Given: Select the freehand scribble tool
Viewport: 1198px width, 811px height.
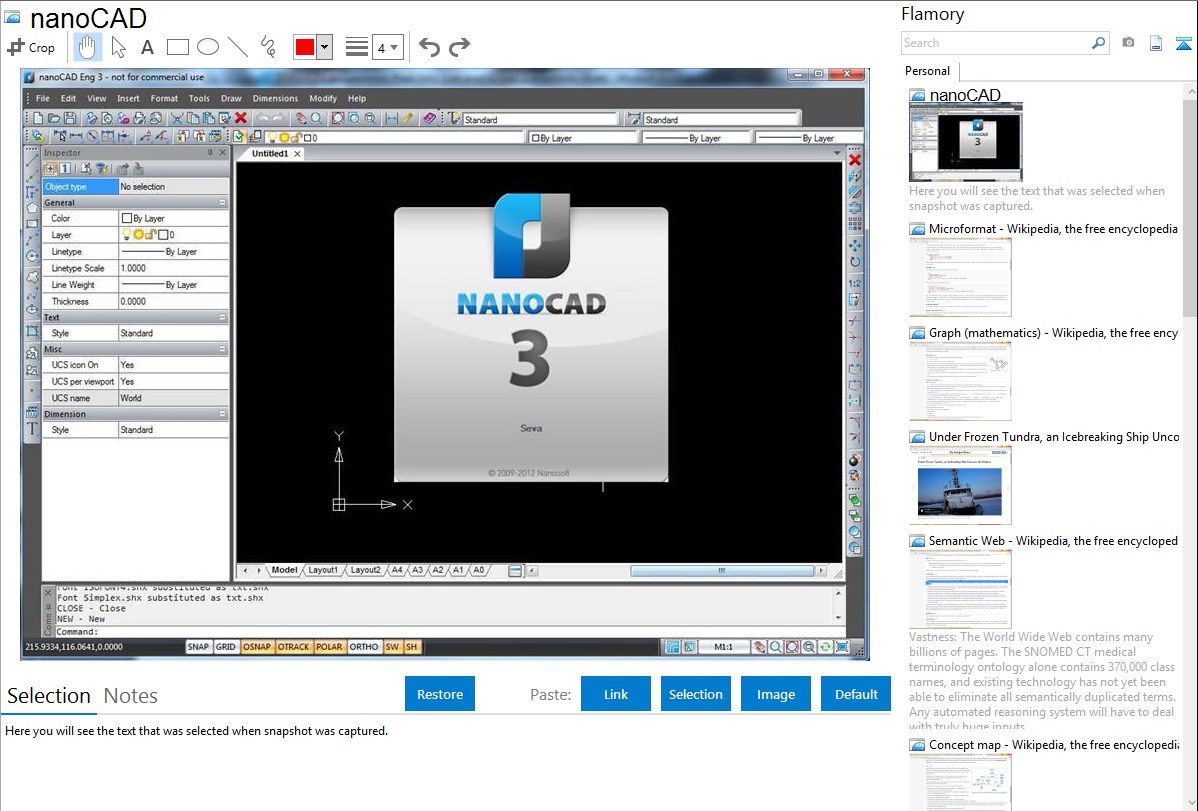Looking at the screenshot, I should (268, 47).
